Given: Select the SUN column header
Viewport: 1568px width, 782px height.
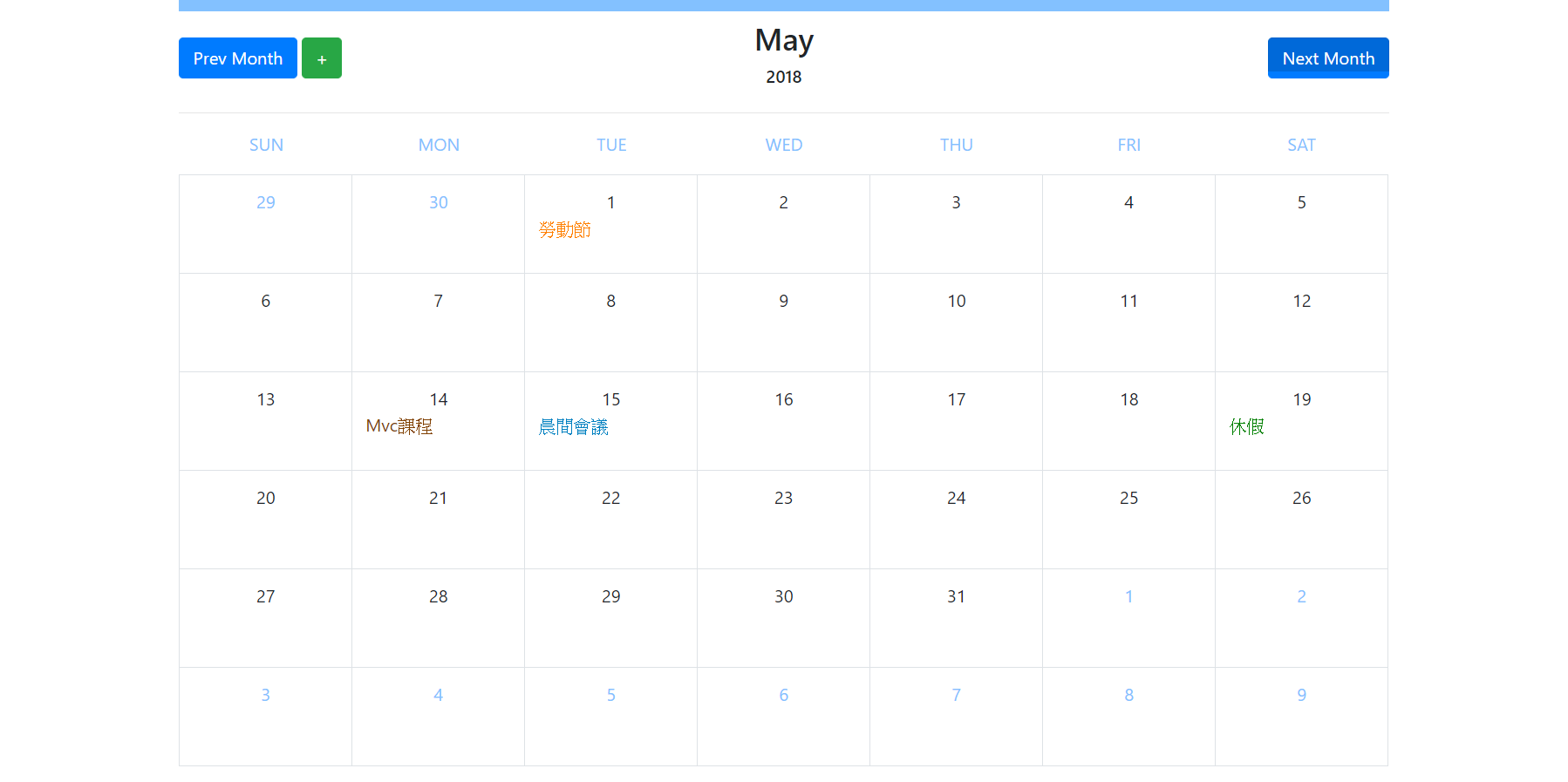Looking at the screenshot, I should point(266,145).
